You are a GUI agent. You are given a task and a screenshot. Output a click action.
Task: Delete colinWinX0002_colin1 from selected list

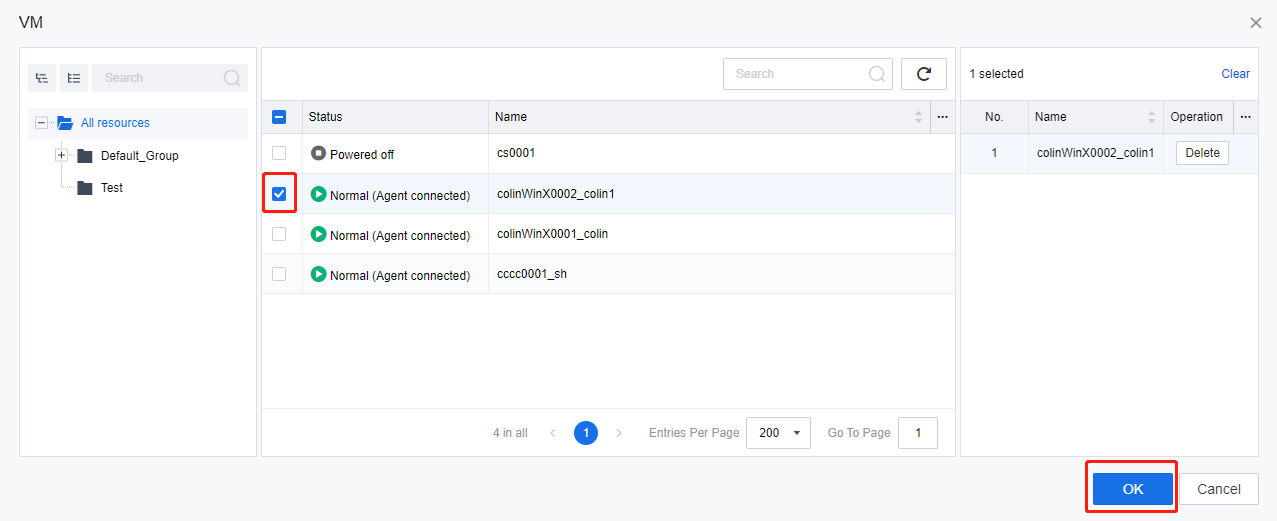[x=1201, y=153]
